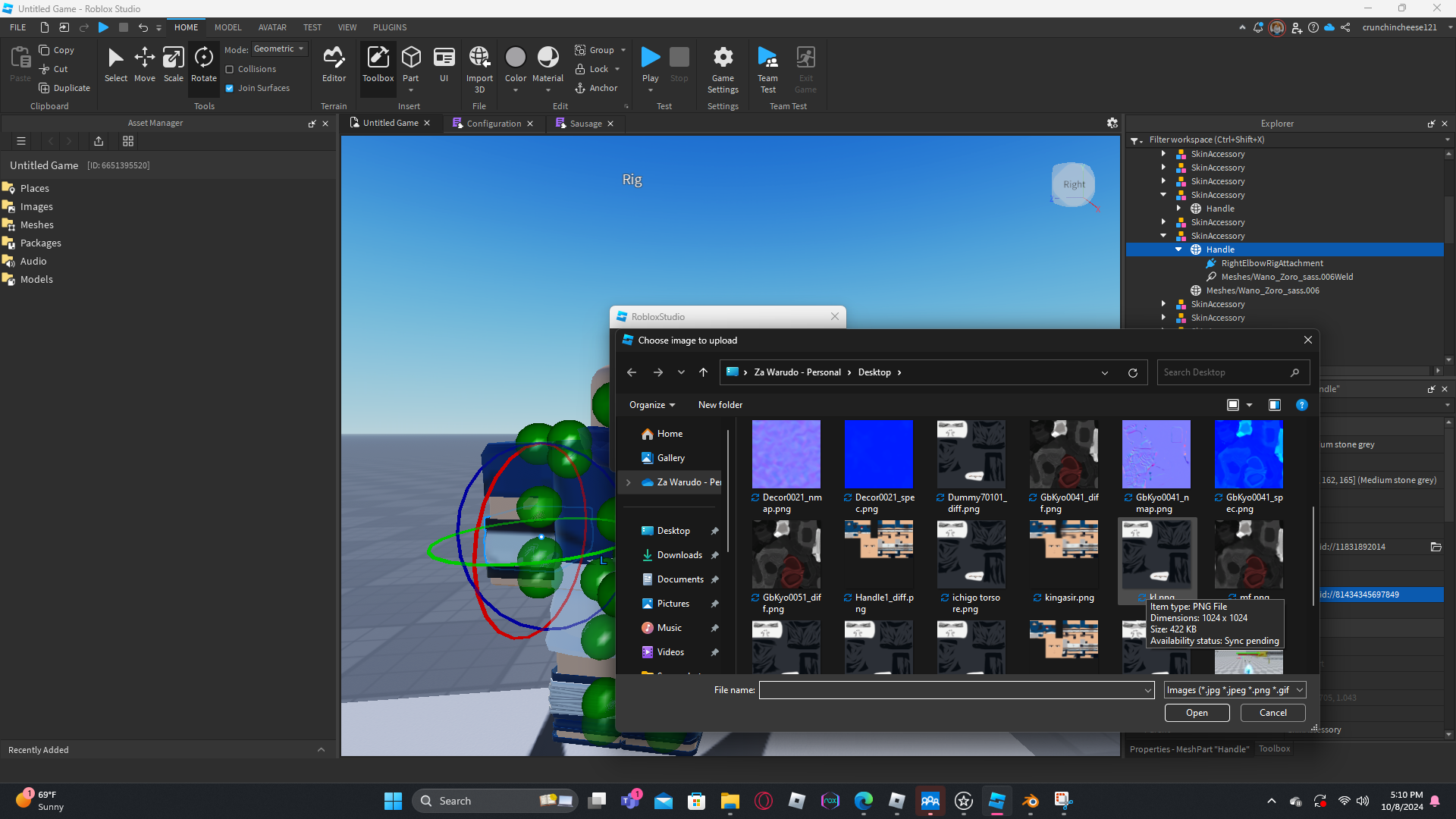Choose the Rotate tool
Image resolution: width=1456 pixels, height=819 pixels.
pos(203,64)
